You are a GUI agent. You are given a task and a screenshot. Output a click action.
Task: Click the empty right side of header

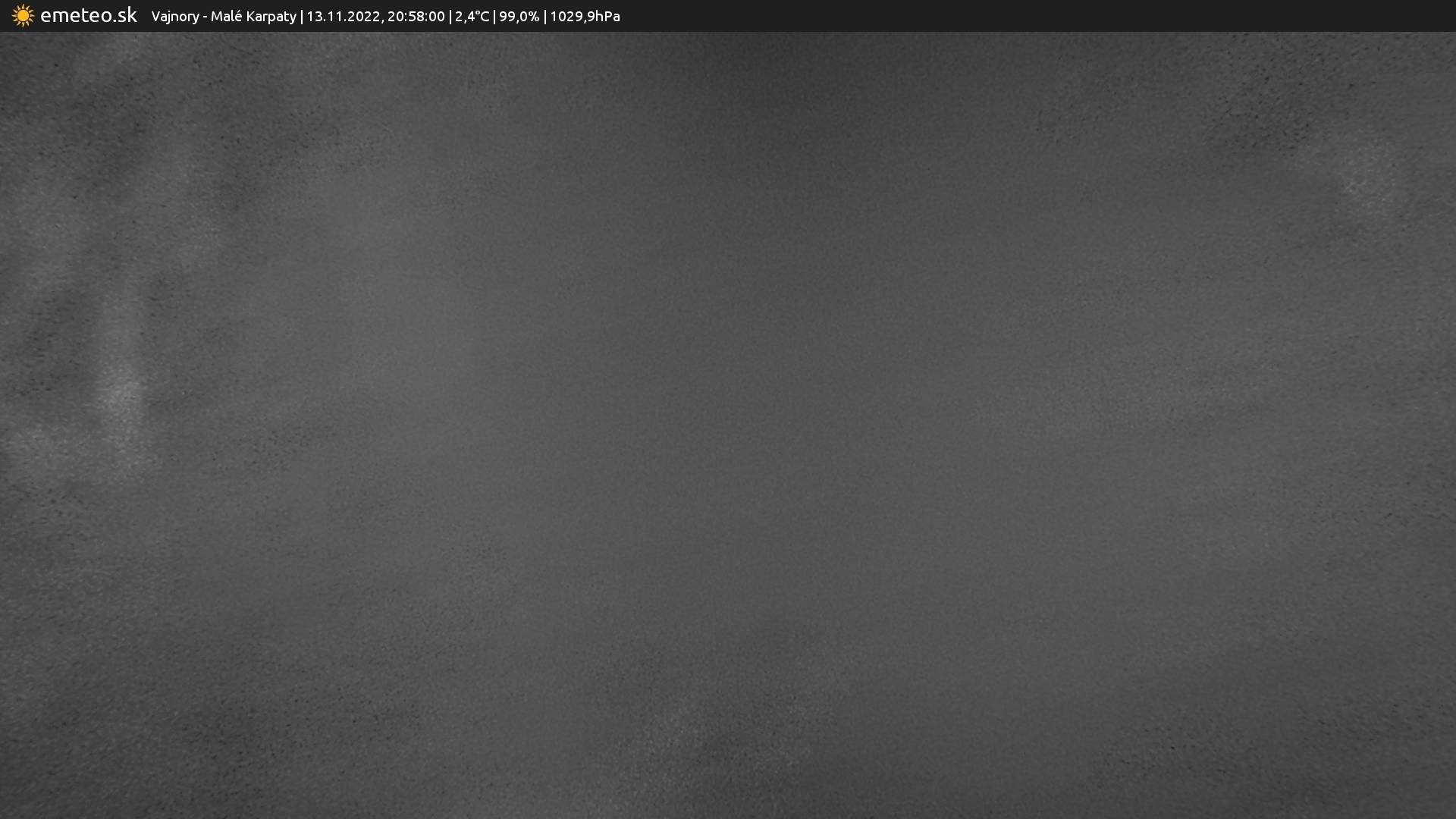tap(1062, 16)
